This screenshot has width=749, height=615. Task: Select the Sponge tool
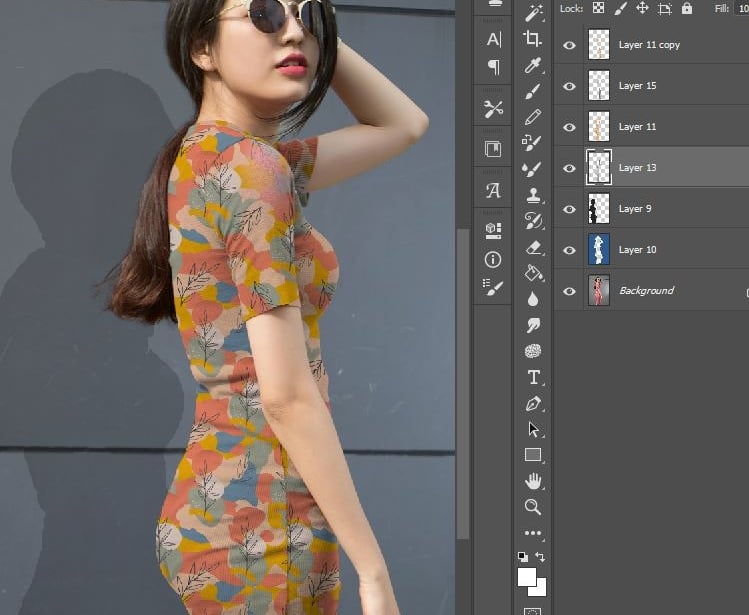(x=533, y=351)
